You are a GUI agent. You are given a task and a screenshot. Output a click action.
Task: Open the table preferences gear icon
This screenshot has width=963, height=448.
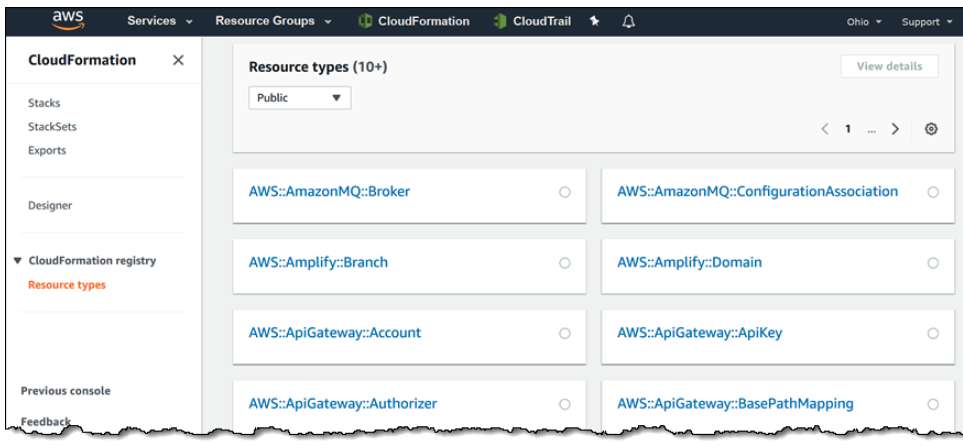pos(931,129)
